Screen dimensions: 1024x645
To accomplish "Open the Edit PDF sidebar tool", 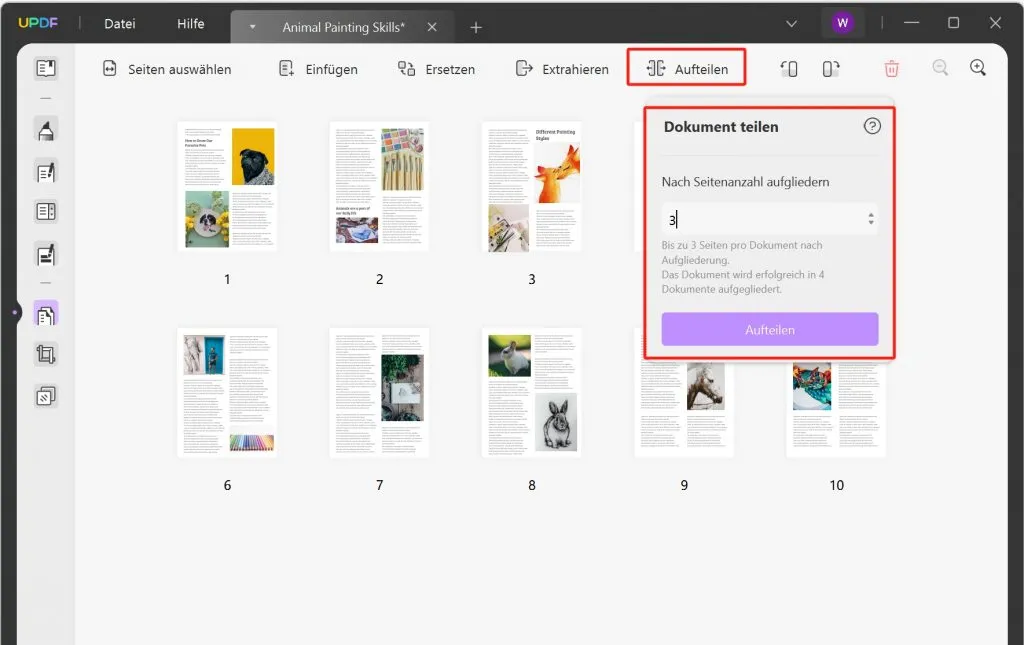I will (x=46, y=172).
